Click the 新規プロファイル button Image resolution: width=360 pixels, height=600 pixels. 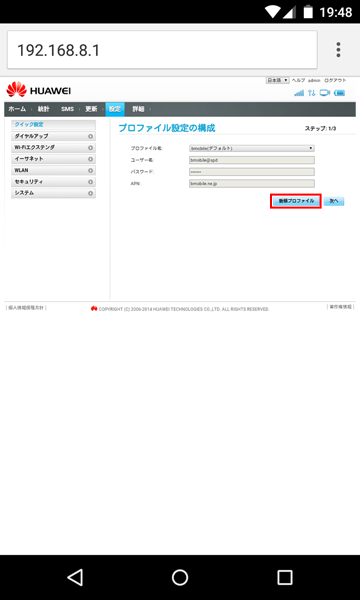pos(296,201)
